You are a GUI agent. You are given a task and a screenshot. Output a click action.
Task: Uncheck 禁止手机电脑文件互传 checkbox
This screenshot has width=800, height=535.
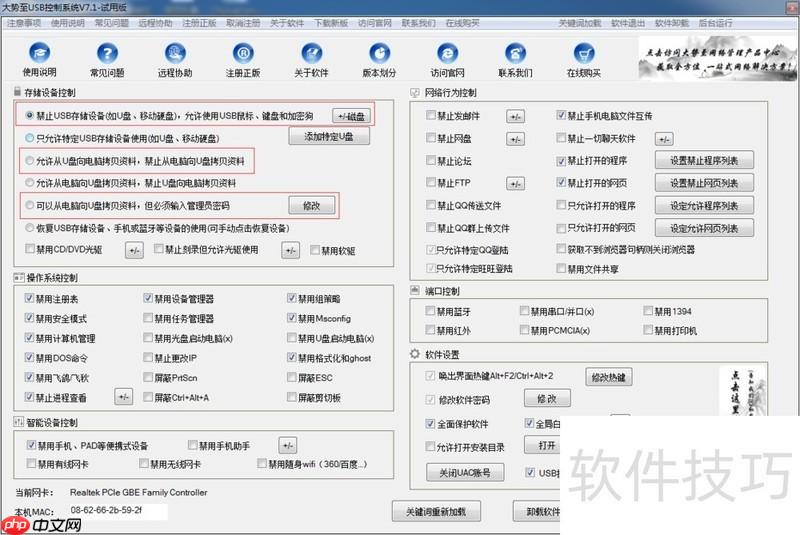pos(561,115)
